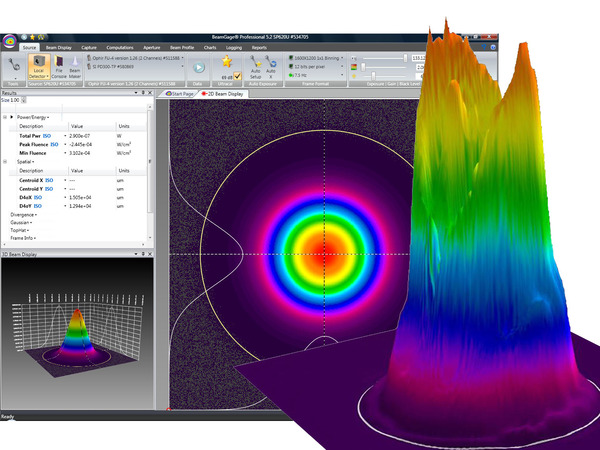Click the BeamGage application orb button

(10, 42)
